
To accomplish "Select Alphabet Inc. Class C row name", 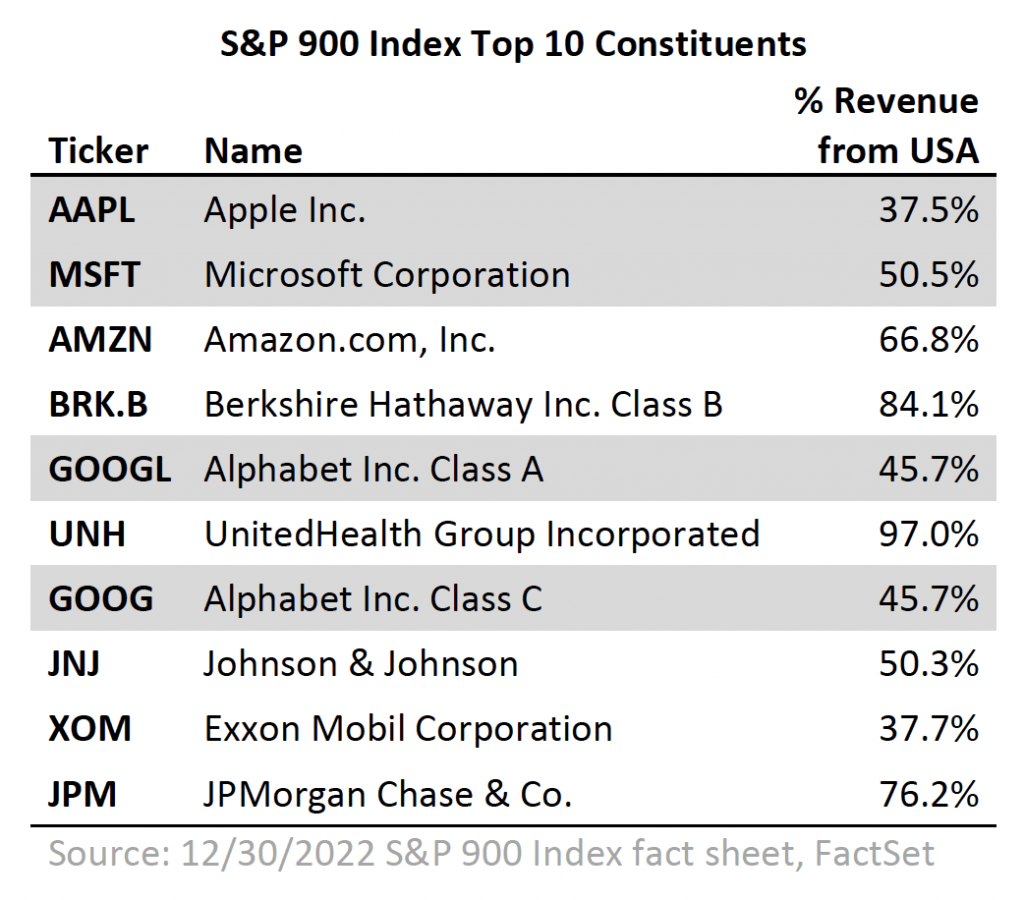I will [x=374, y=599].
